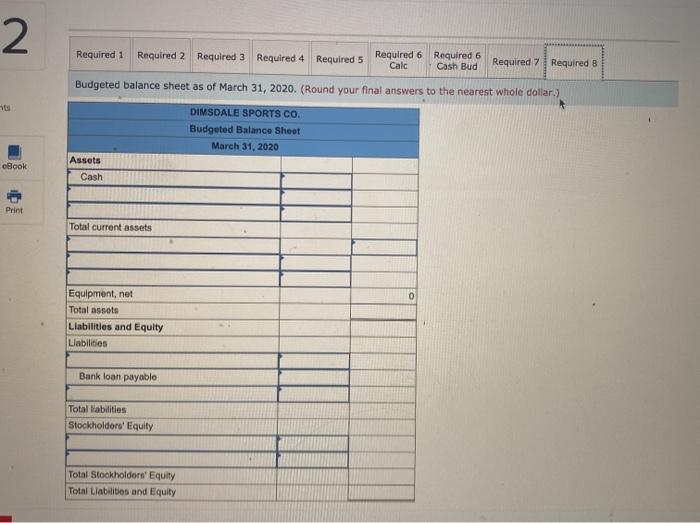Click the Total assets amount cell
Image resolution: width=700 pixels, height=523 pixels.
click(x=383, y=311)
